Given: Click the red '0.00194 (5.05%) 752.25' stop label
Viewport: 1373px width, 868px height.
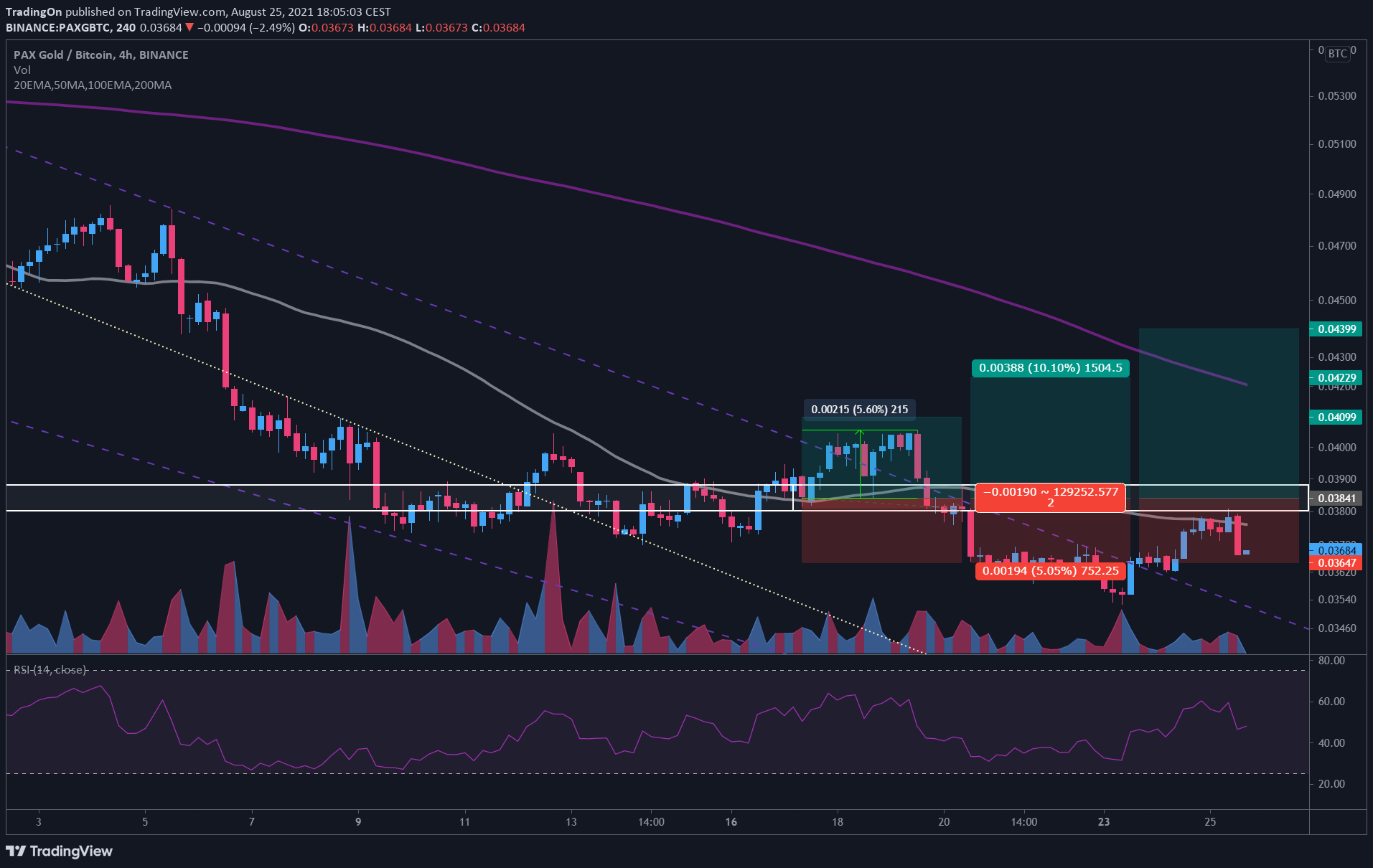Looking at the screenshot, I should 1050,571.
